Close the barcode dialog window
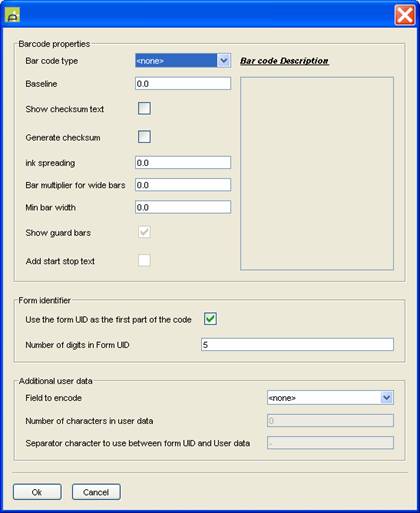 pyautogui.click(x=405, y=15)
